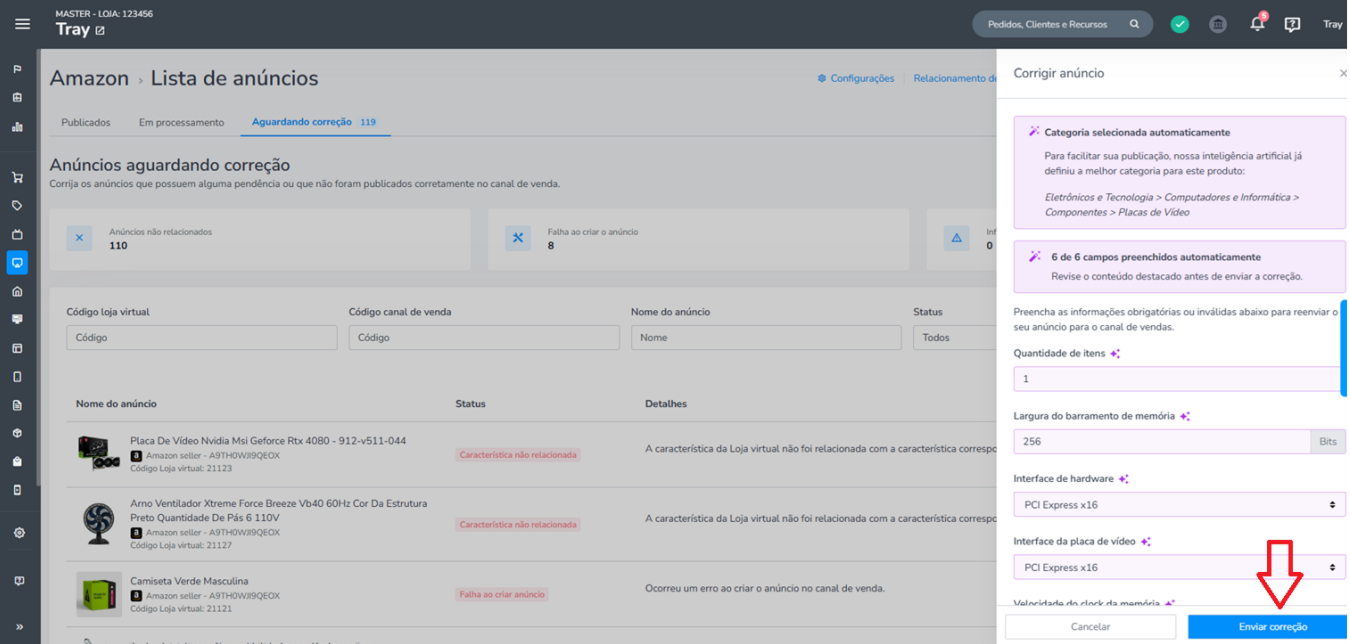Screen dimensions: 1350x644
Task: Click 'Código Loja virtual: 21123' text
Action: [181, 468]
